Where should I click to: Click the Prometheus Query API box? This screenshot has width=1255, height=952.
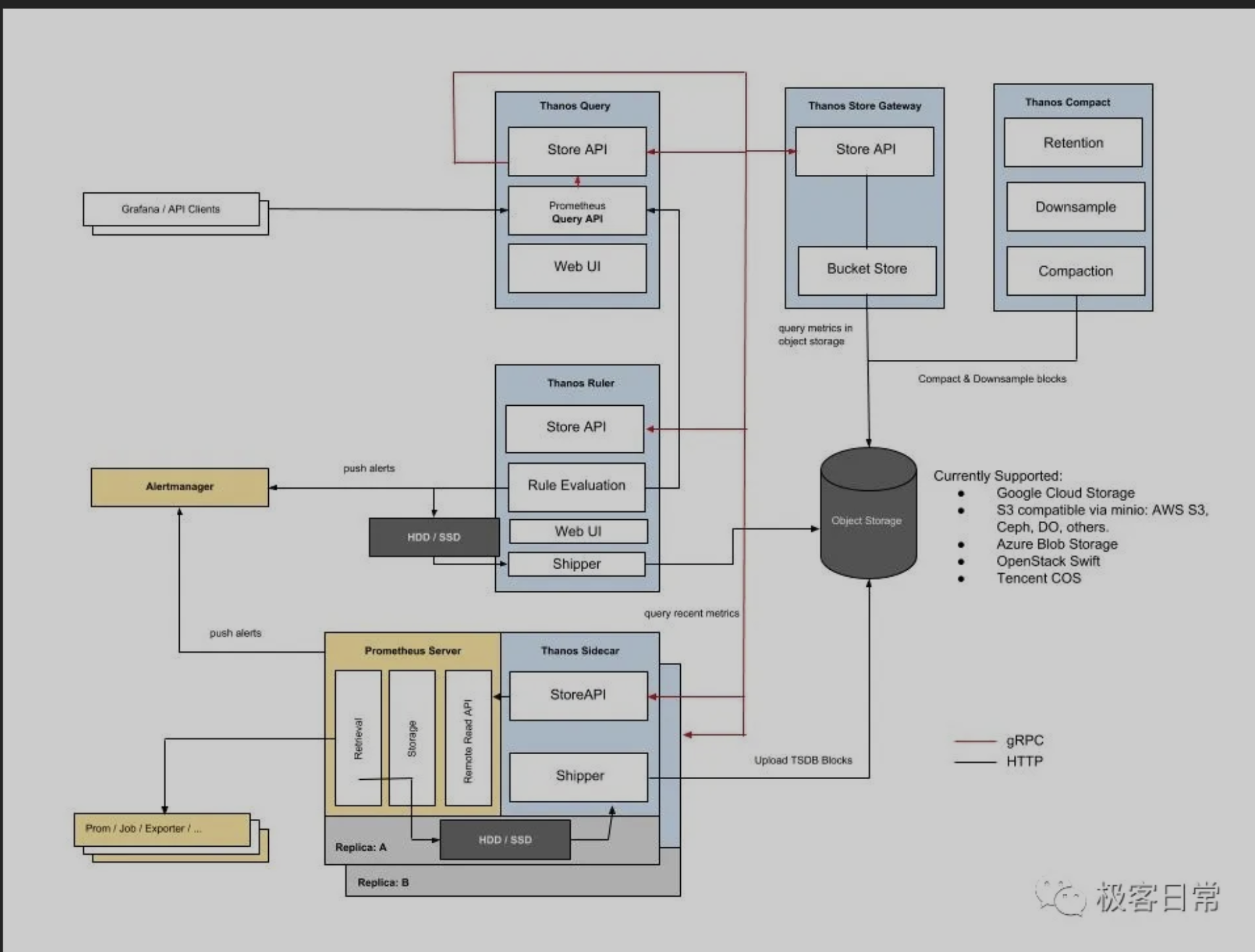pyautogui.click(x=578, y=211)
